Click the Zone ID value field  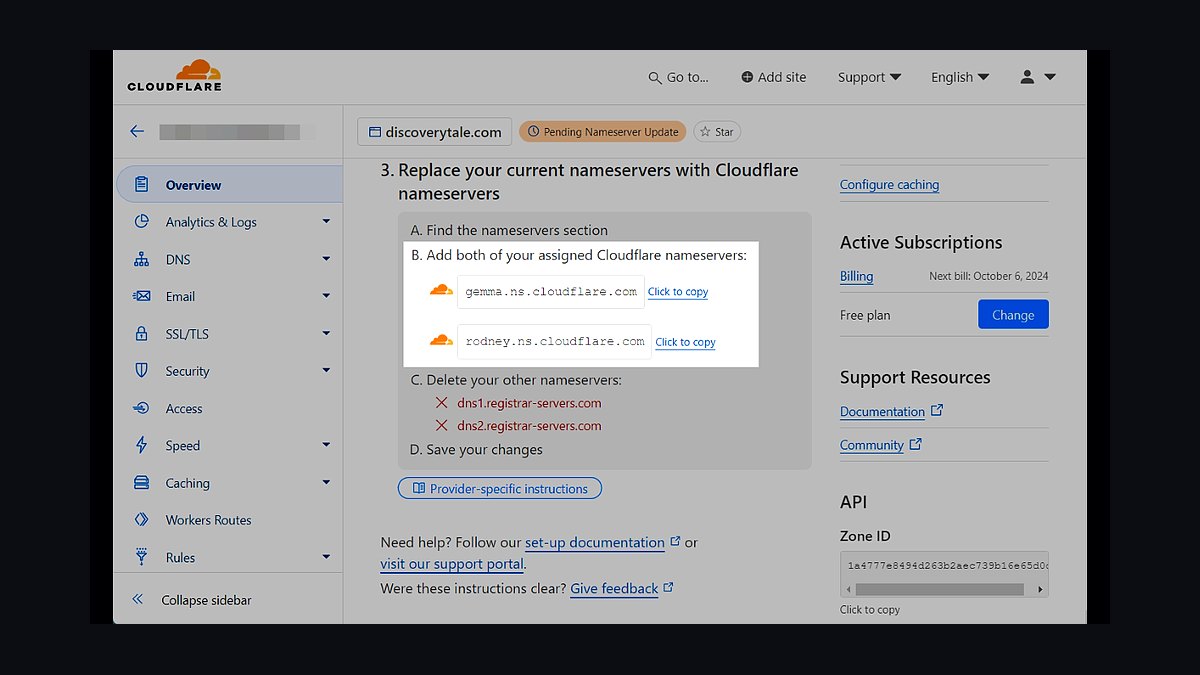point(944,566)
